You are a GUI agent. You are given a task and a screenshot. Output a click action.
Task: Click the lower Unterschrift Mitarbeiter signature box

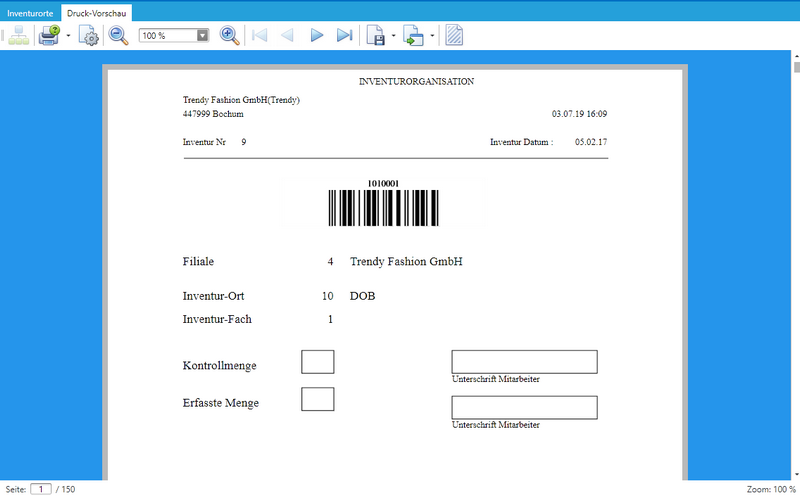(524, 407)
